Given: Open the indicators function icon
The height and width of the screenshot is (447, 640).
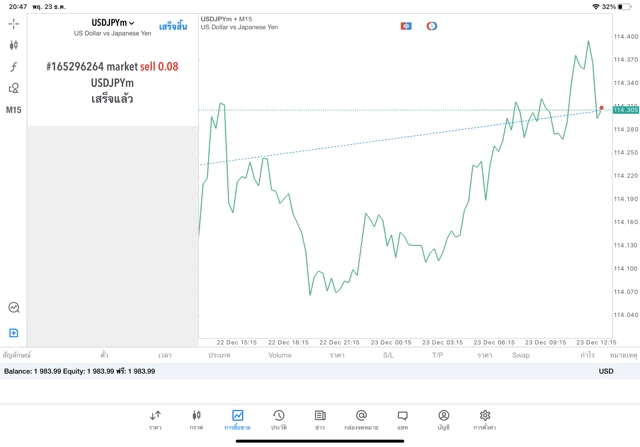Looking at the screenshot, I should tap(13, 67).
